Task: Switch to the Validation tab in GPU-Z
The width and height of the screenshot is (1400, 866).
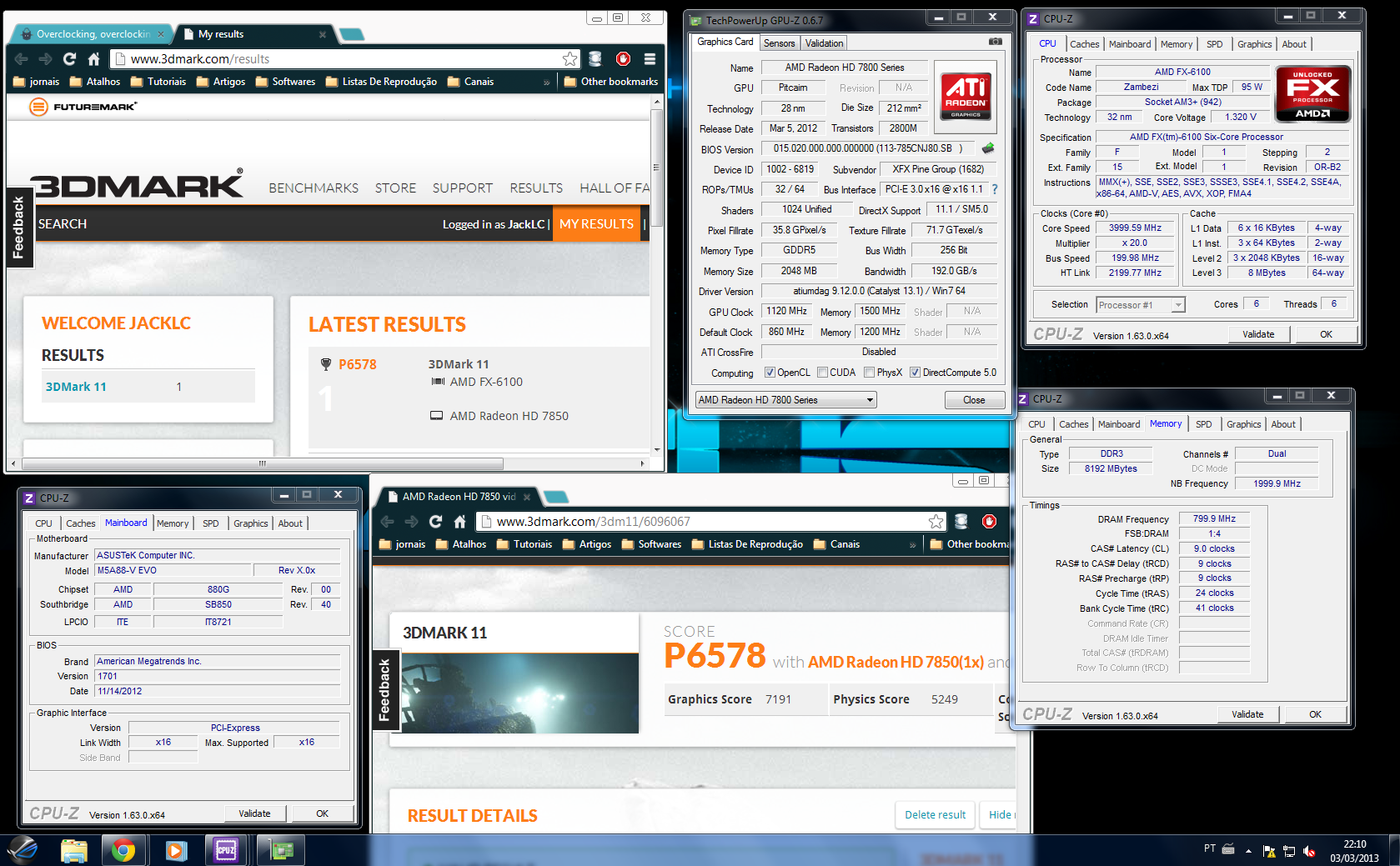Action: tap(824, 43)
